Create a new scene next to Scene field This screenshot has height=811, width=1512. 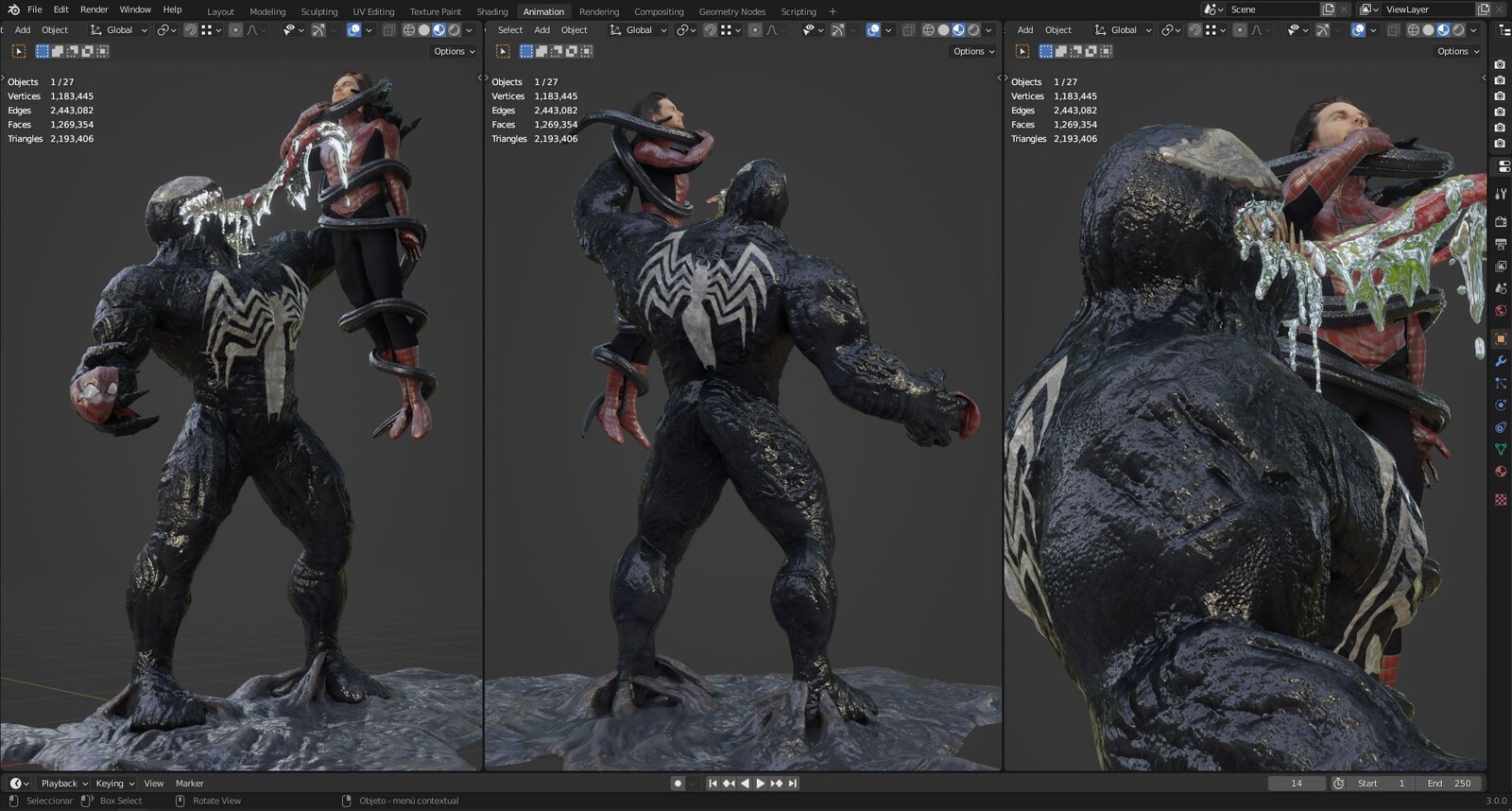(1328, 9)
